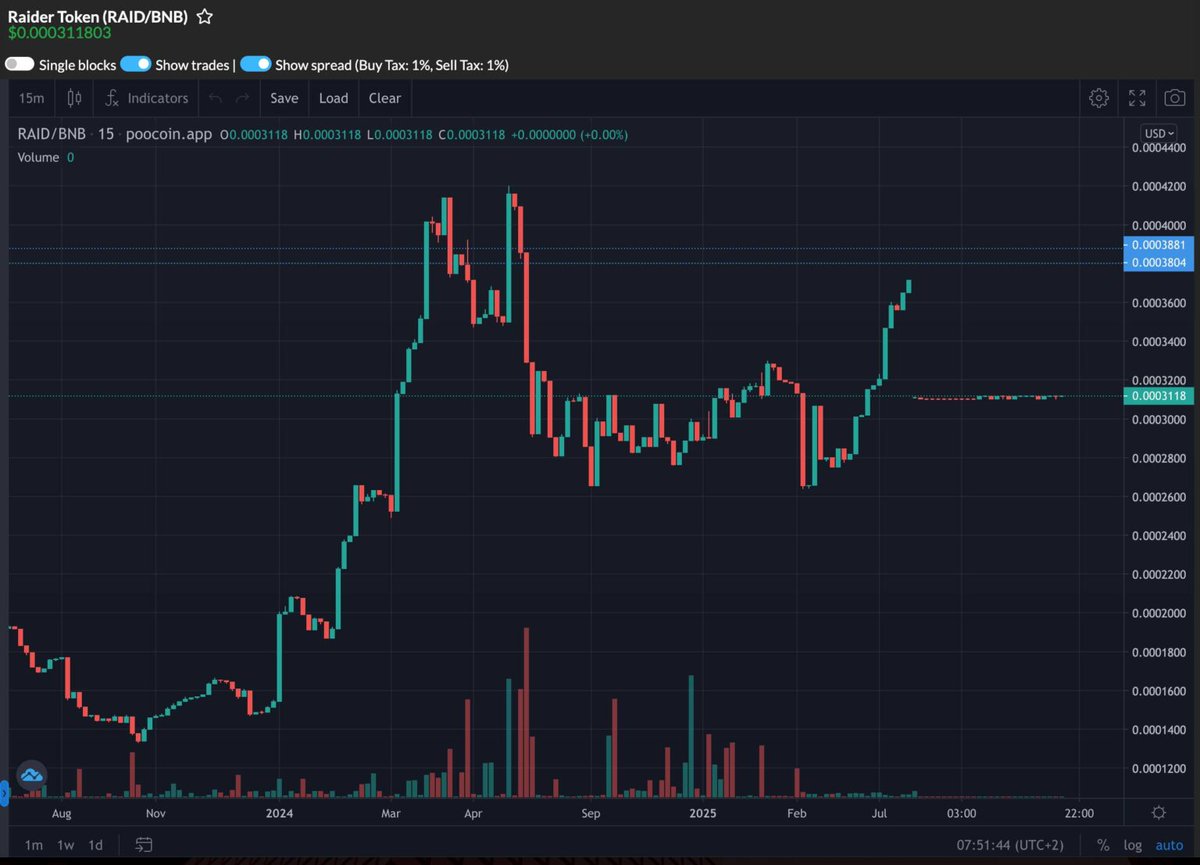Load a saved chart layout
Viewport: 1200px width, 865px height.
(333, 98)
